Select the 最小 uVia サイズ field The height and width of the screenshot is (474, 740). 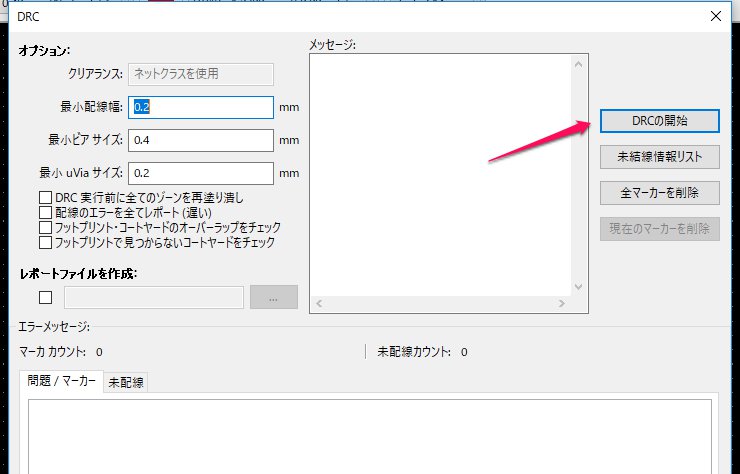(201, 173)
